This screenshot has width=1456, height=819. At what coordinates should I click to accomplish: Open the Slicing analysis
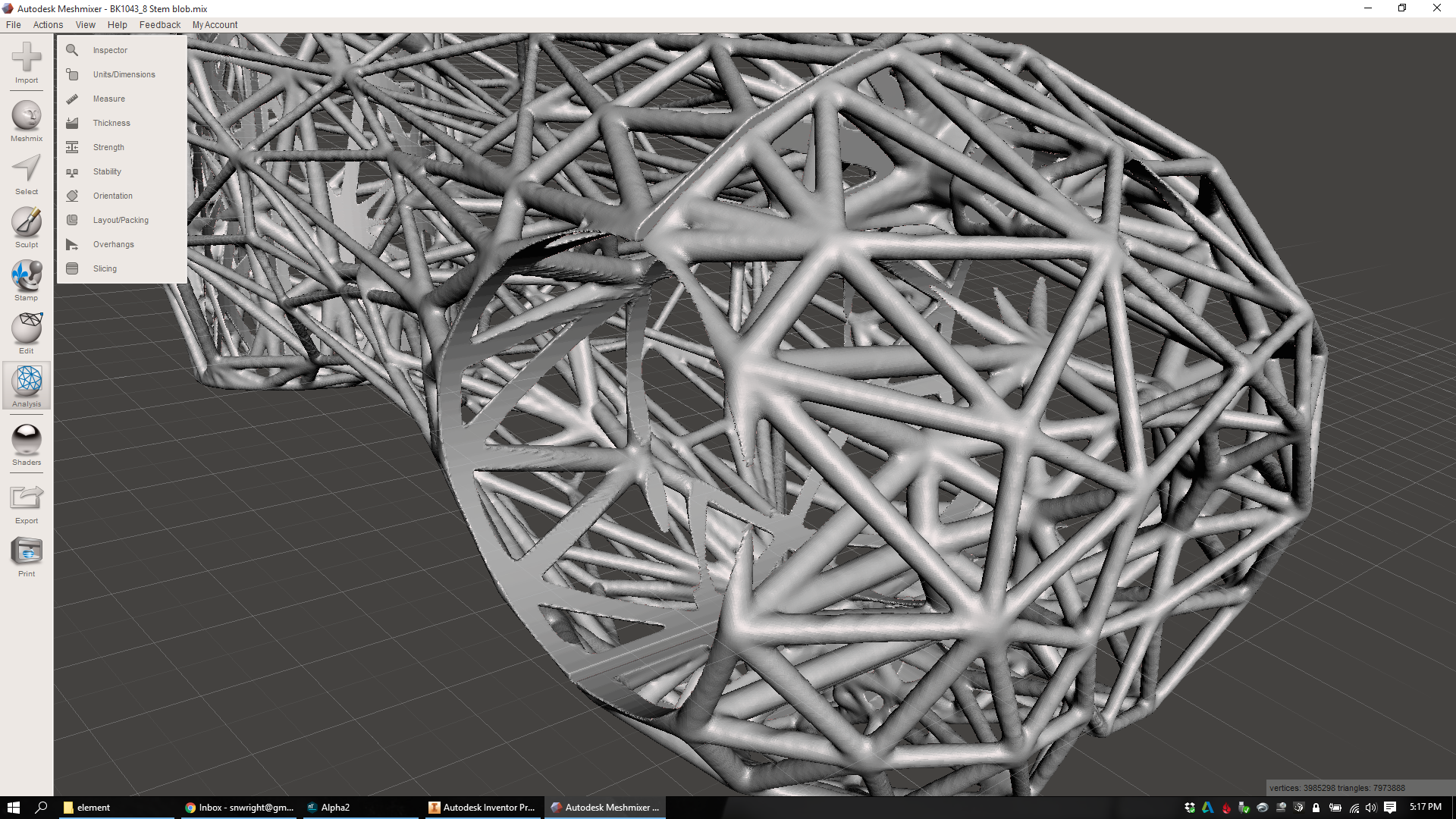pyautogui.click(x=105, y=268)
